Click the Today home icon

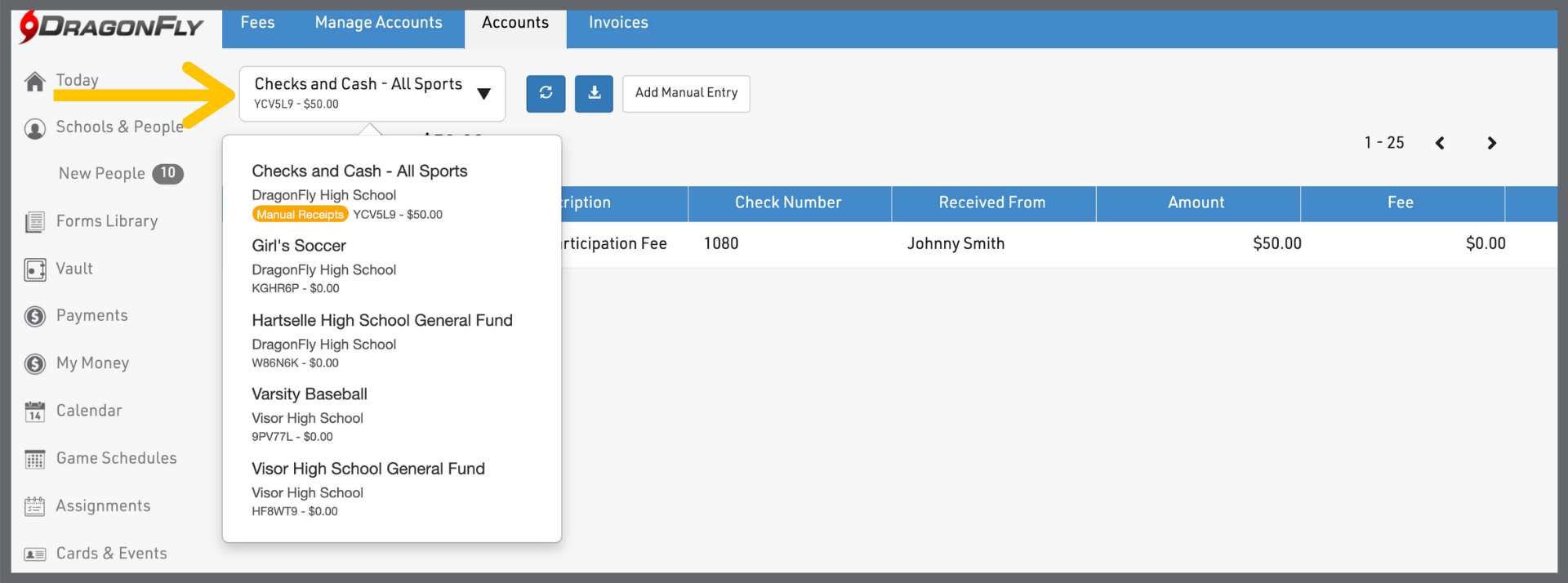click(x=35, y=82)
